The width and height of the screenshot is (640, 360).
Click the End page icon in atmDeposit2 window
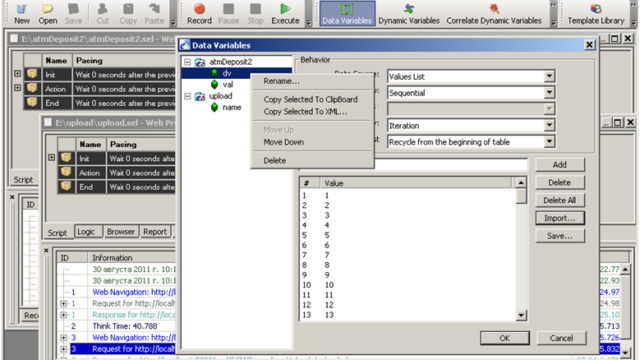click(x=32, y=102)
